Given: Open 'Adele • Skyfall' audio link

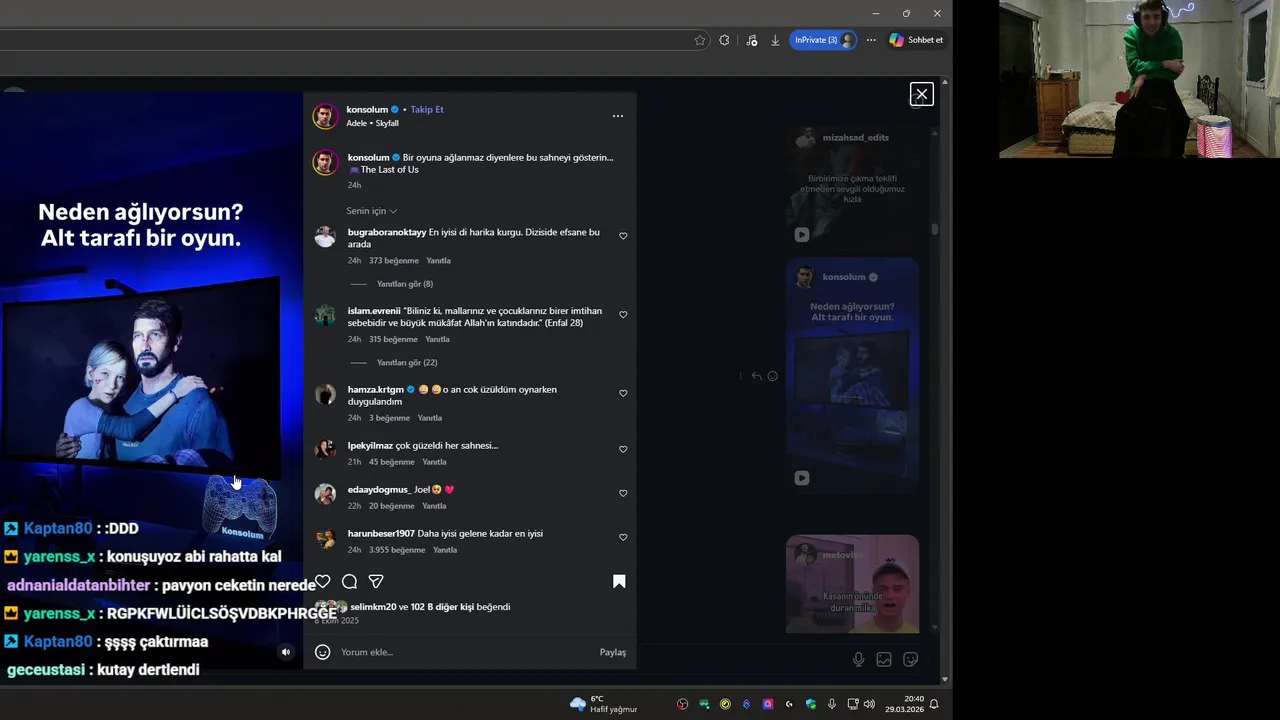Looking at the screenshot, I should 372,123.
